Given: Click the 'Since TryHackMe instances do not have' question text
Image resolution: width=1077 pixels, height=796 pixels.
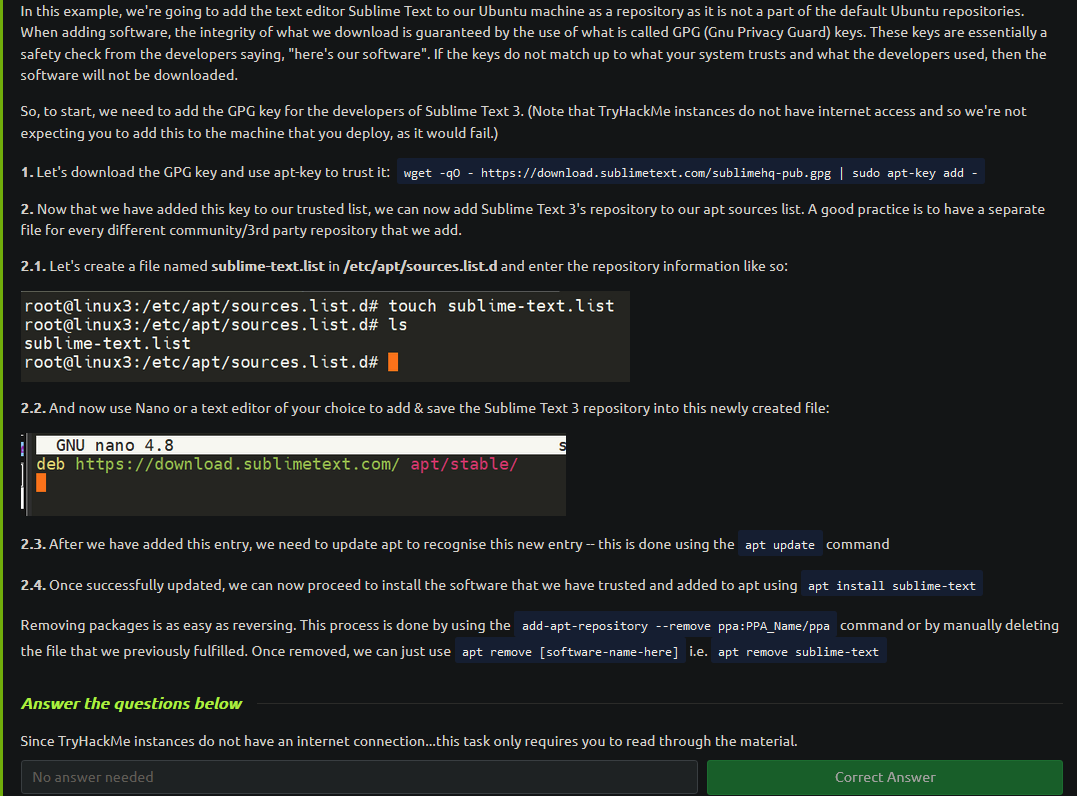Looking at the screenshot, I should (409, 741).
